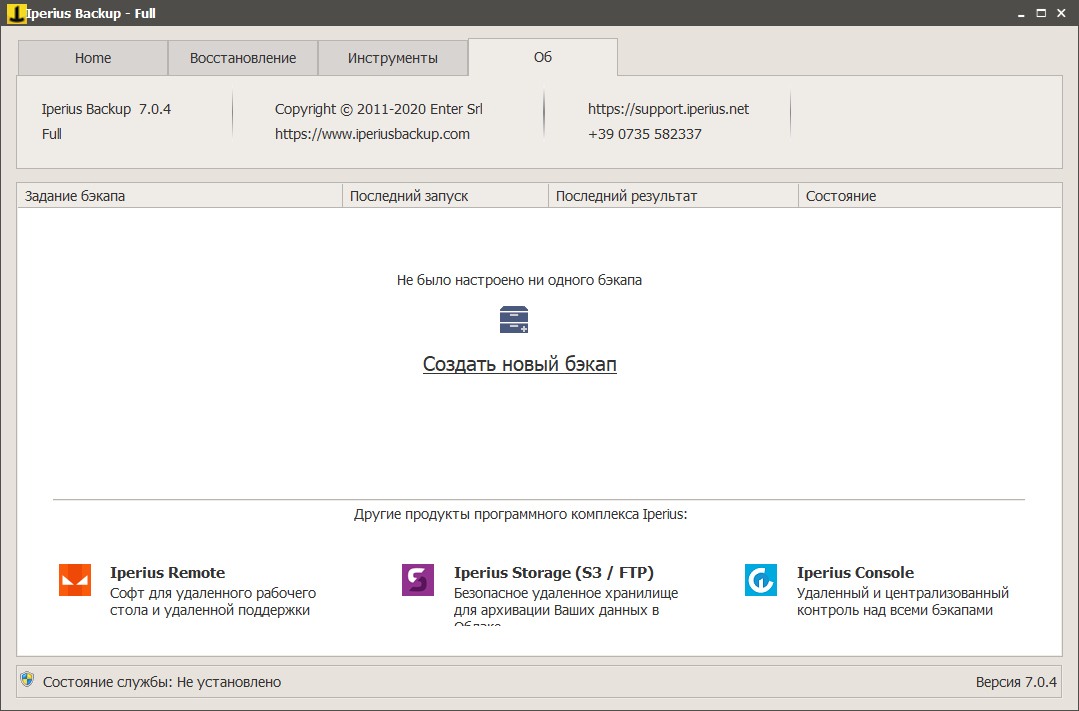Click the purple Iperius Storage icon
This screenshot has height=711, width=1079.
coord(418,580)
